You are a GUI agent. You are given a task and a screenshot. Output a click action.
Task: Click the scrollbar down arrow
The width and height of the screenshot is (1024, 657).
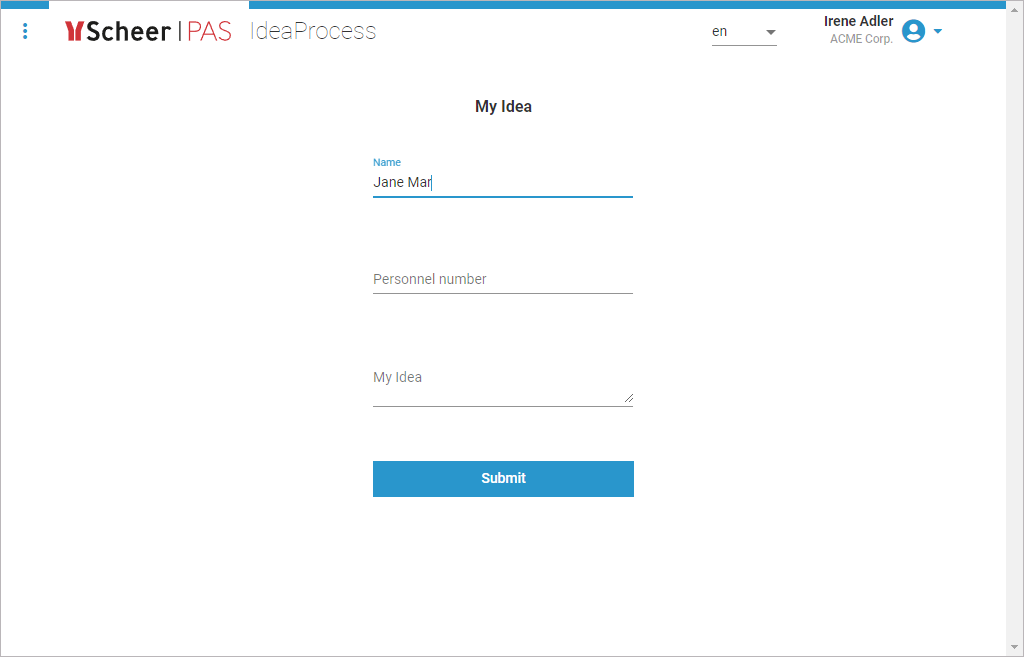tap(1015, 647)
